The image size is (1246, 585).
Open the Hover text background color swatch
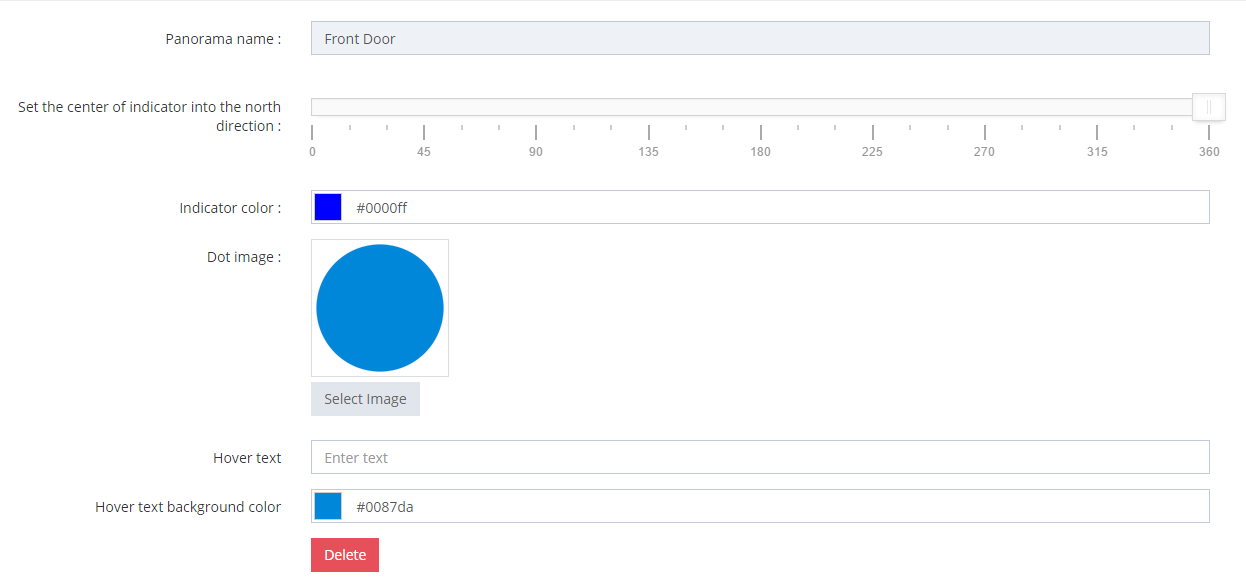(x=328, y=506)
